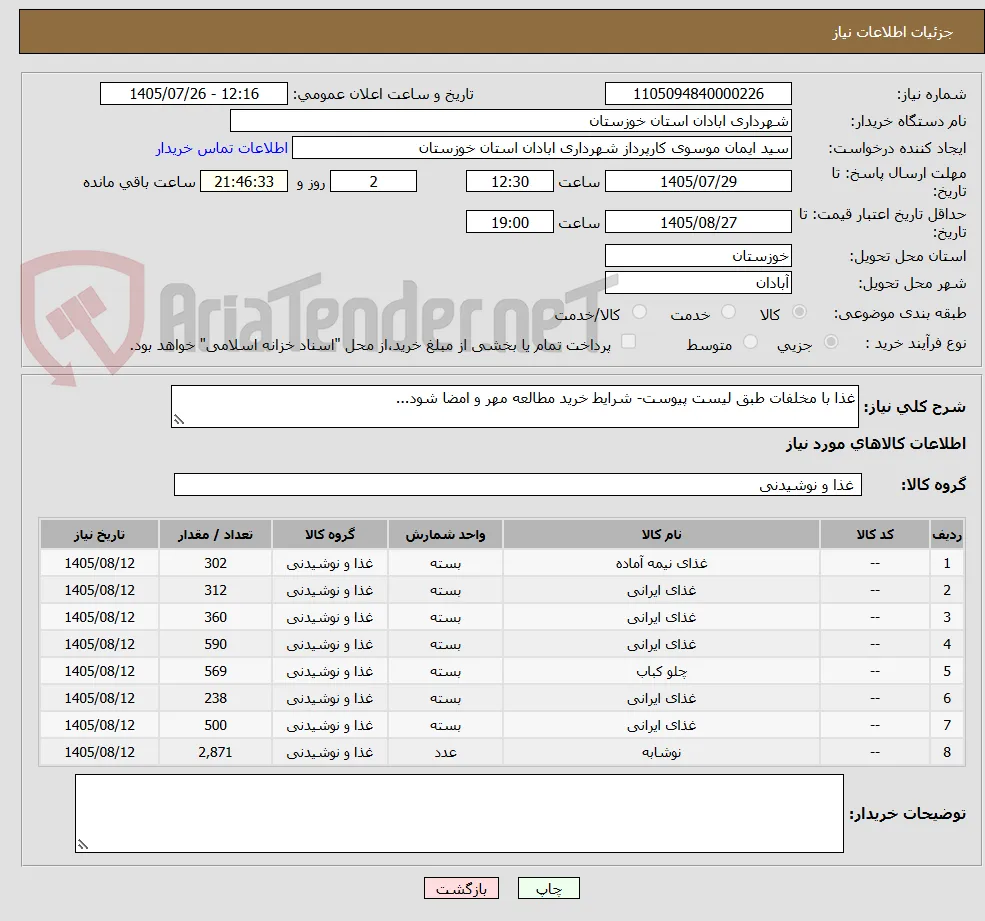The width and height of the screenshot is (985, 921).
Task: Click the request creator name field
Action: click(x=541, y=148)
